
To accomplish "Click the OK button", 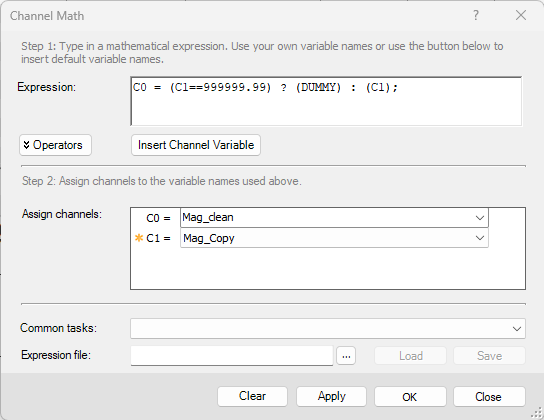I will pyautogui.click(x=410, y=396).
